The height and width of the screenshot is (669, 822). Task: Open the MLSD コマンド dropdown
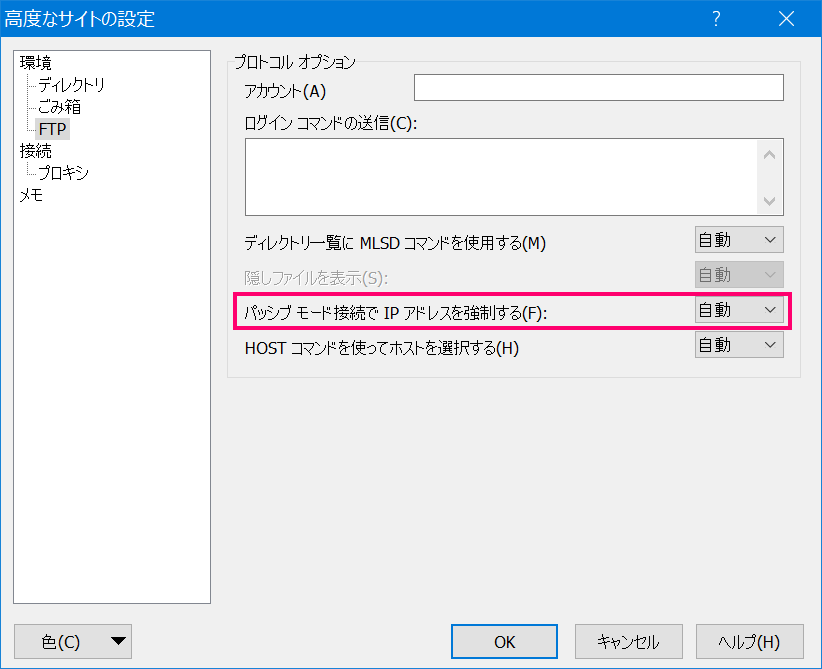(x=739, y=240)
